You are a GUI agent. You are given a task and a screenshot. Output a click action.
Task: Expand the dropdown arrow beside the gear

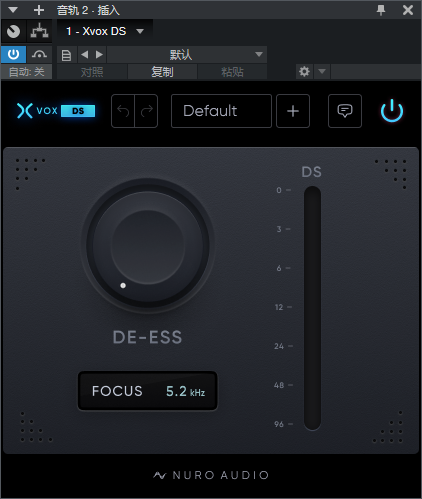[322, 72]
